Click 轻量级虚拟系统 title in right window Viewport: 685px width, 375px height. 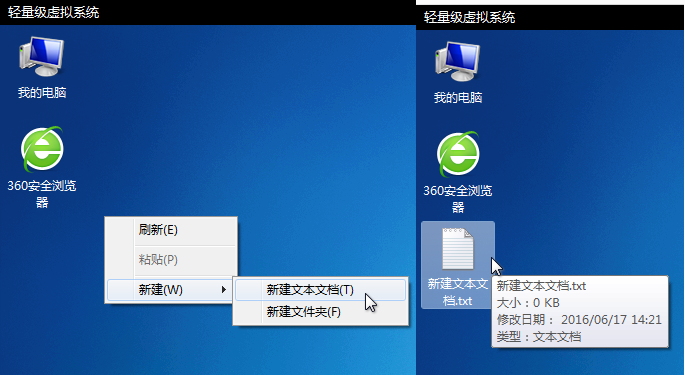click(469, 17)
